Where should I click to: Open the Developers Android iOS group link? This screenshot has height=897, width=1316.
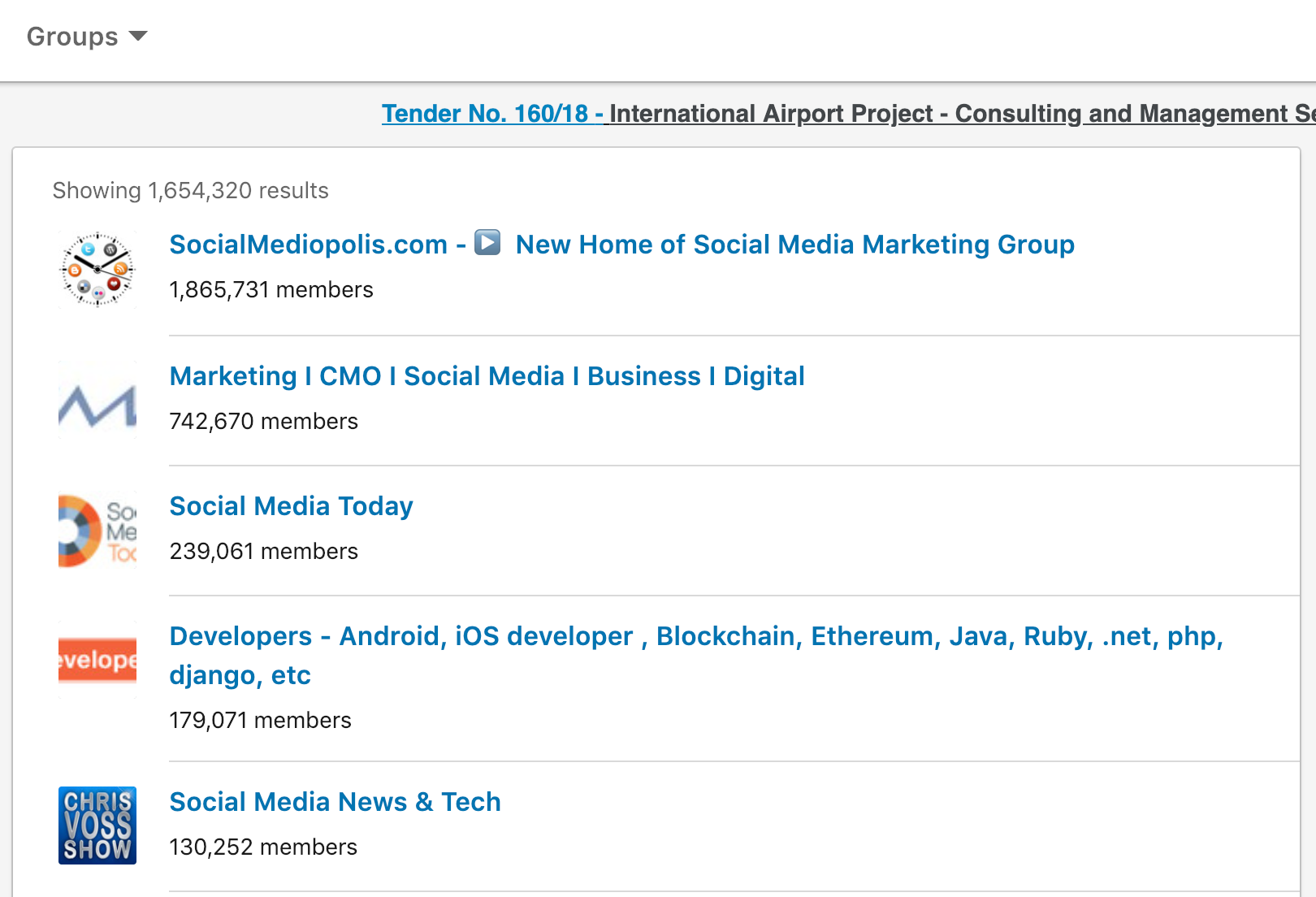[696, 655]
